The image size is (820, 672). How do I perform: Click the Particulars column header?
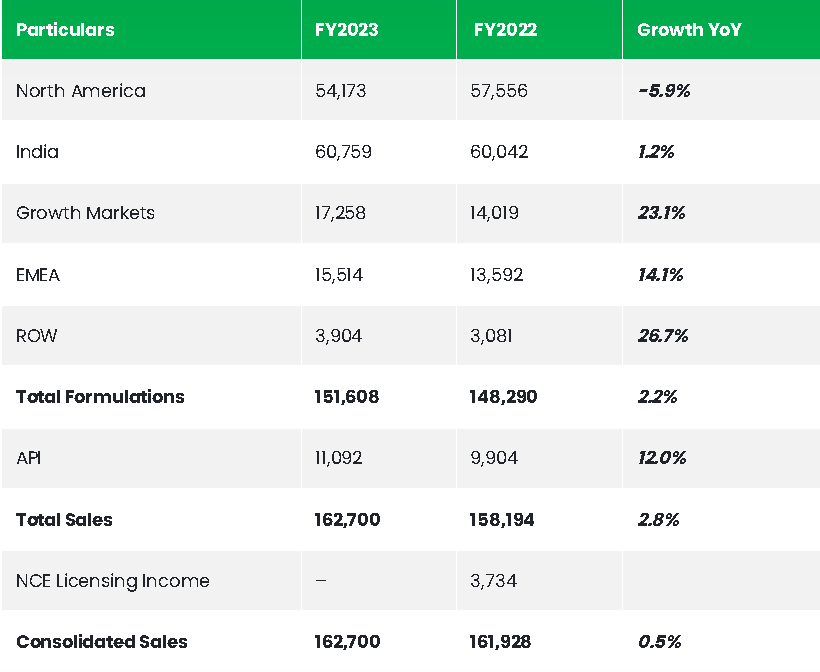point(65,30)
